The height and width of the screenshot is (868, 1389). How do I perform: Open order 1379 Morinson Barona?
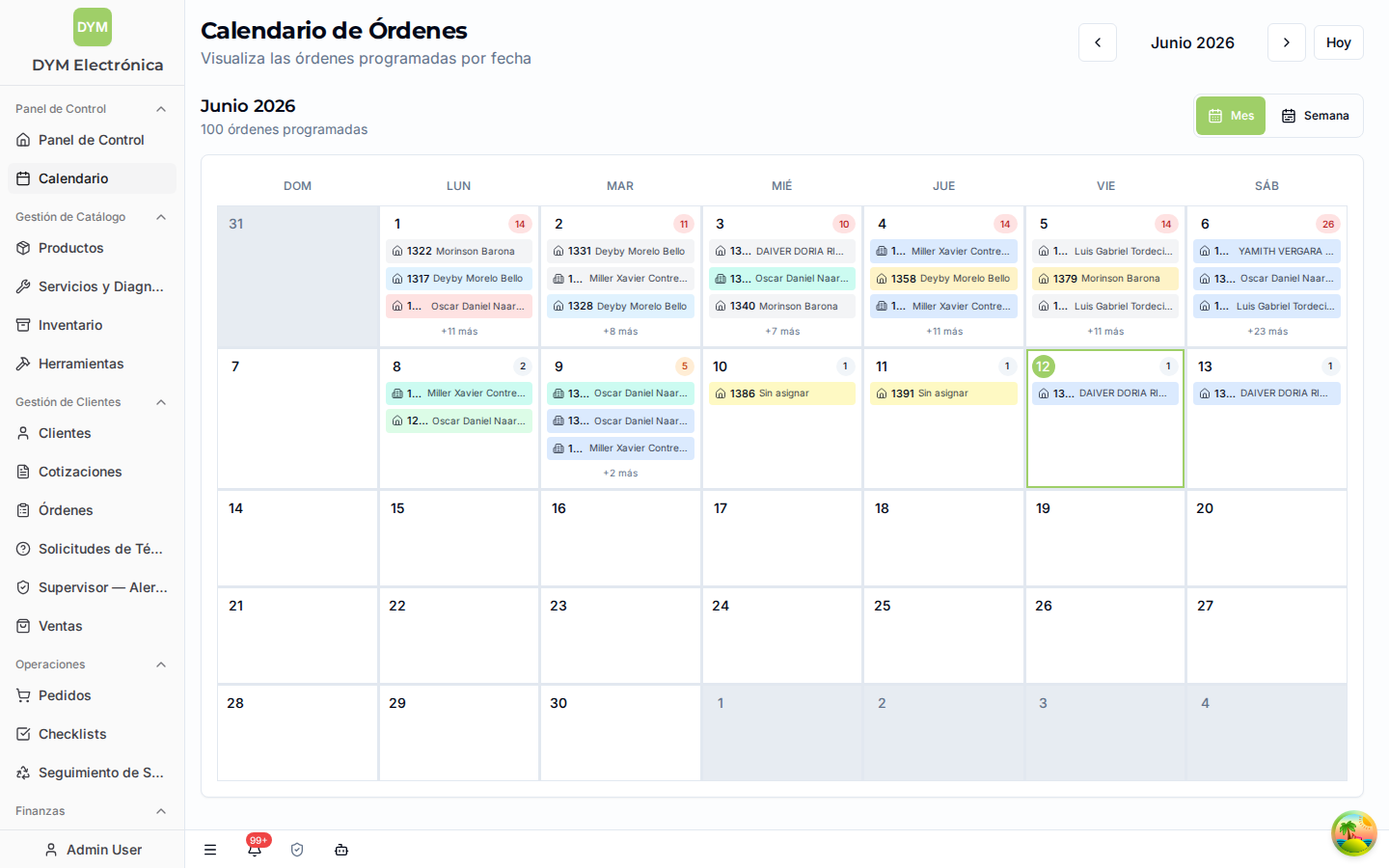[1105, 279]
